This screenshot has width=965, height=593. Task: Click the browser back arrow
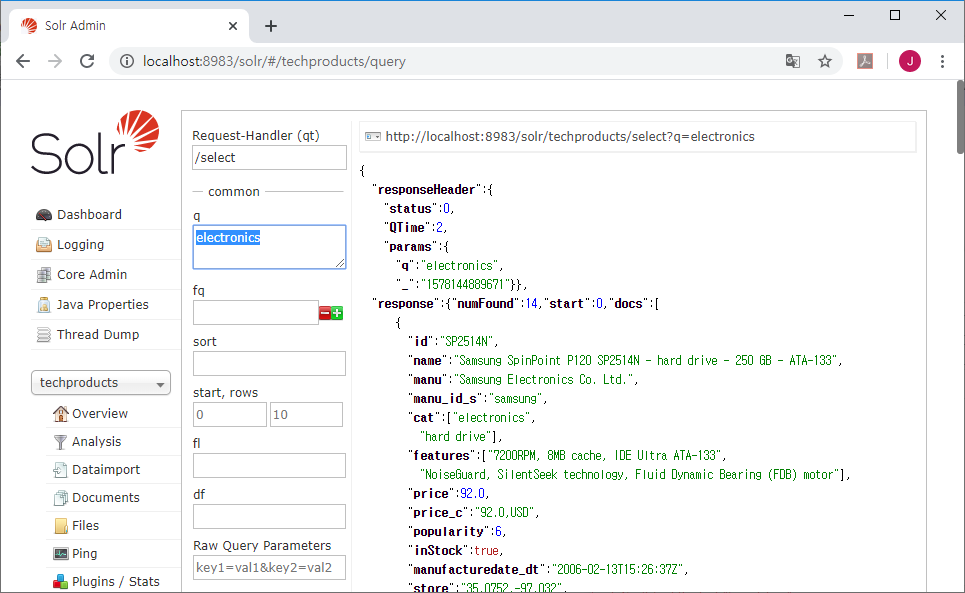23,61
